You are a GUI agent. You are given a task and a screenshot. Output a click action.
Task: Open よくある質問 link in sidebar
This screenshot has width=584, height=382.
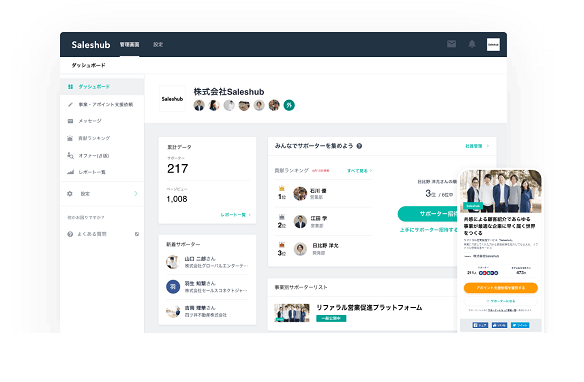tap(92, 234)
